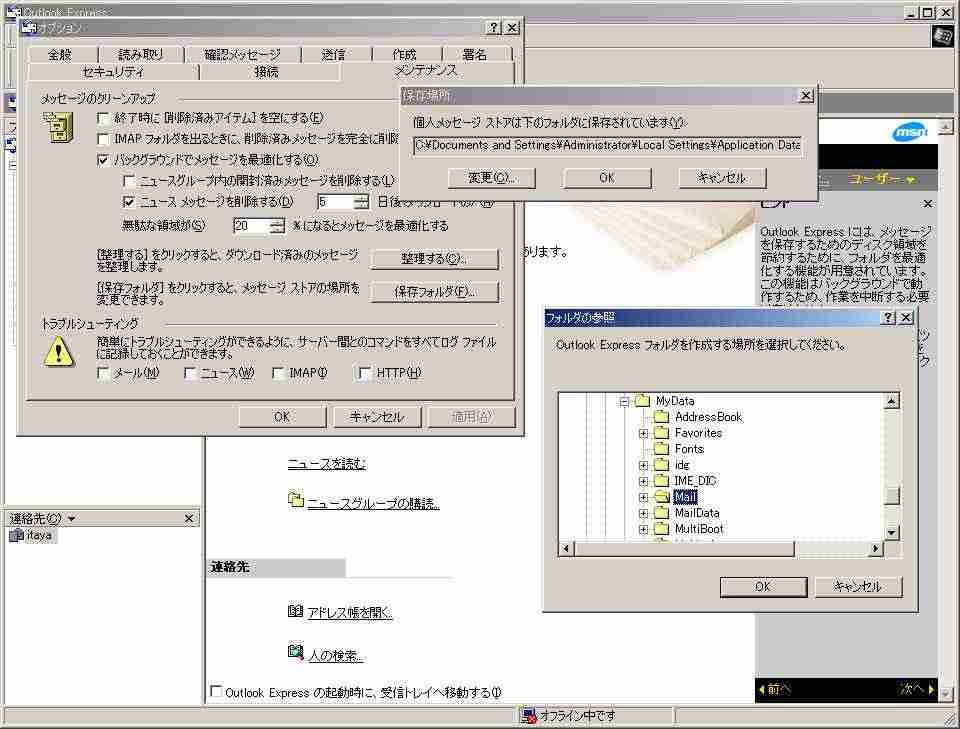Switch to the 作成 tab
The width and height of the screenshot is (960, 729).
tap(405, 54)
